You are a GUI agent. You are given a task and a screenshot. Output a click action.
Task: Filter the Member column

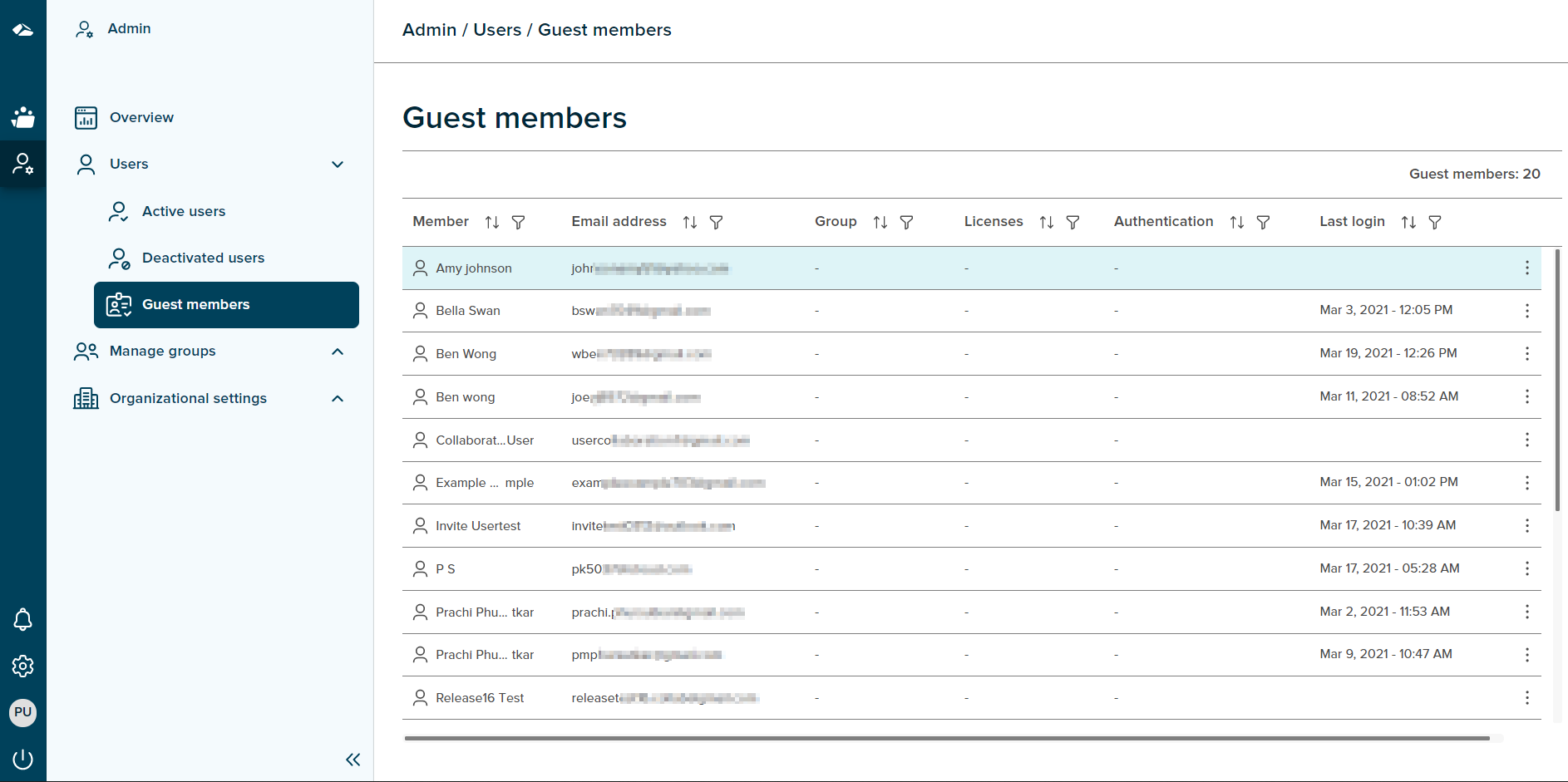tap(518, 222)
